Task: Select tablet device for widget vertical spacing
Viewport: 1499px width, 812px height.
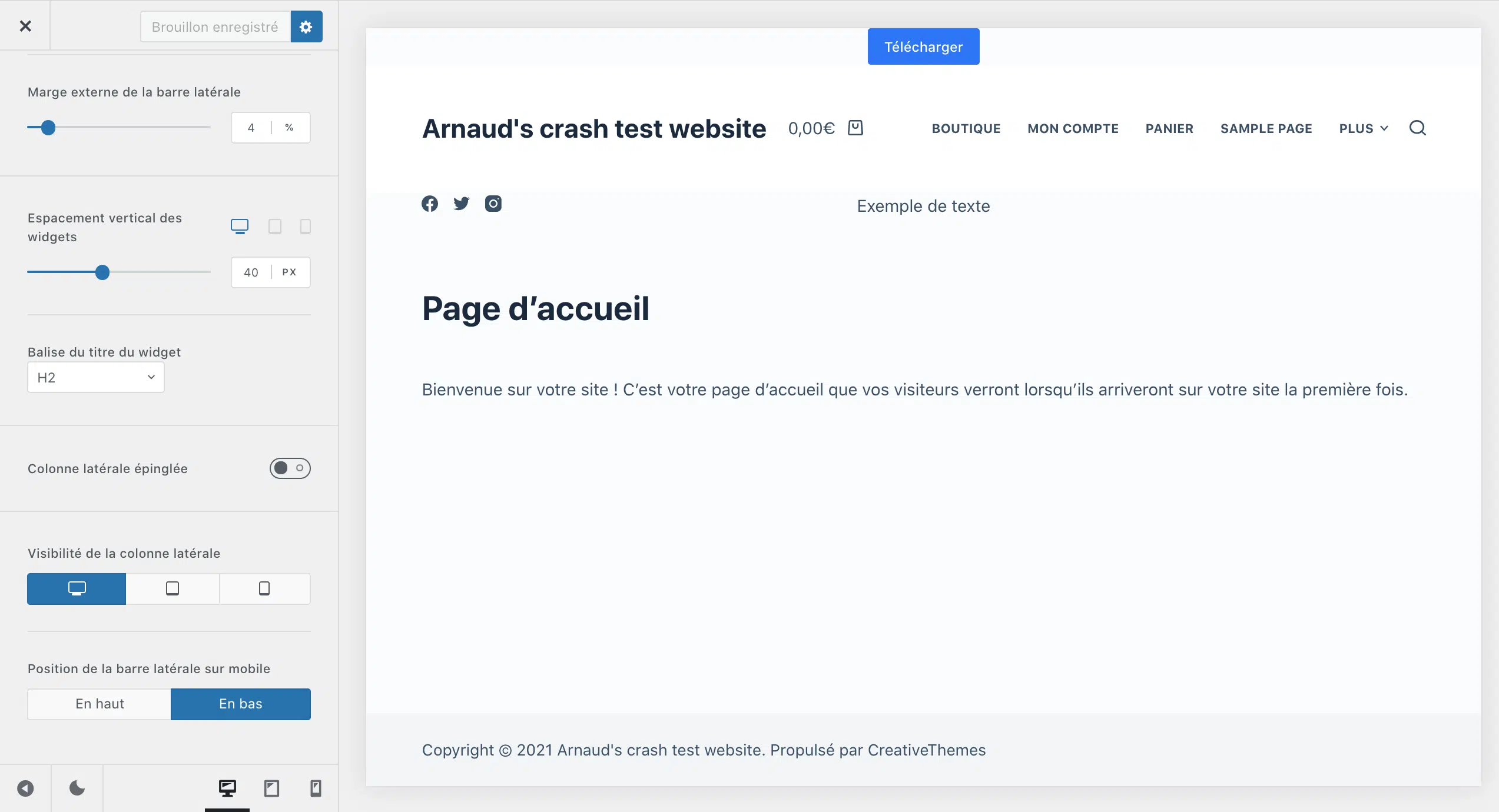Action: (x=275, y=227)
